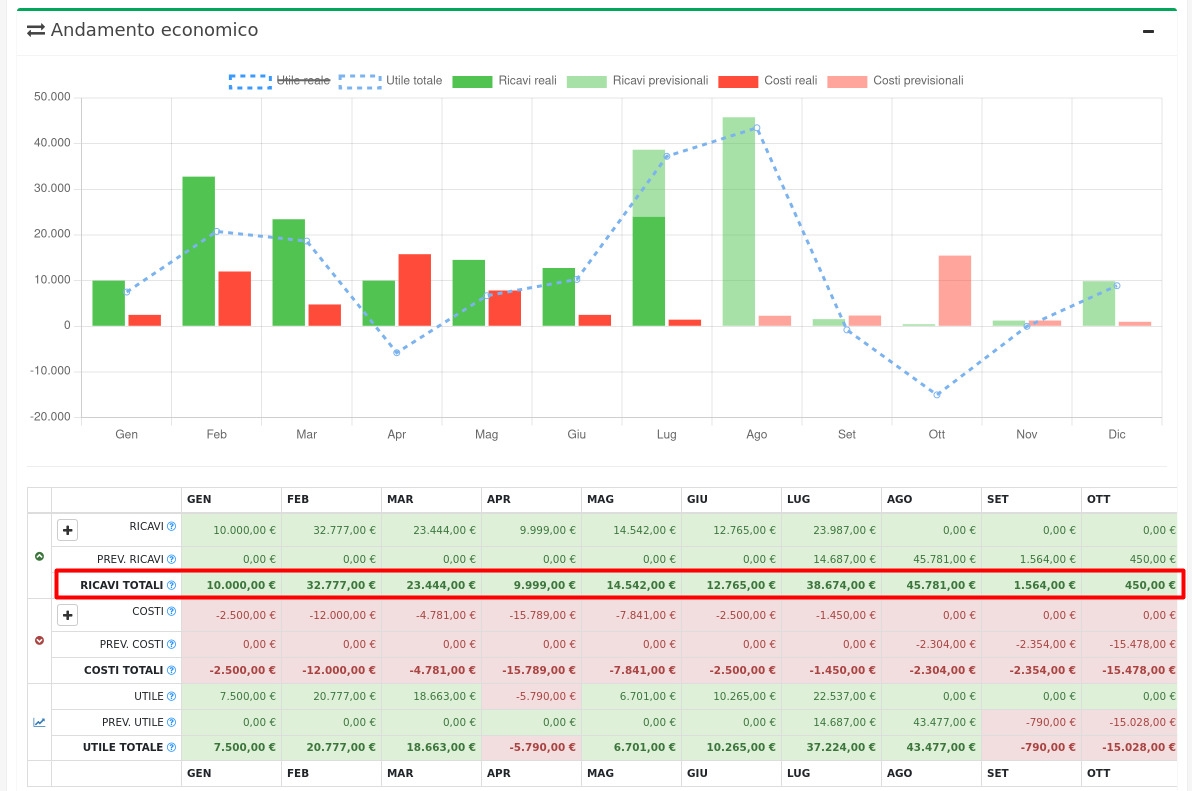The width and height of the screenshot is (1192, 791).
Task: Click the Ago data point on profit line
Action: click(x=757, y=128)
